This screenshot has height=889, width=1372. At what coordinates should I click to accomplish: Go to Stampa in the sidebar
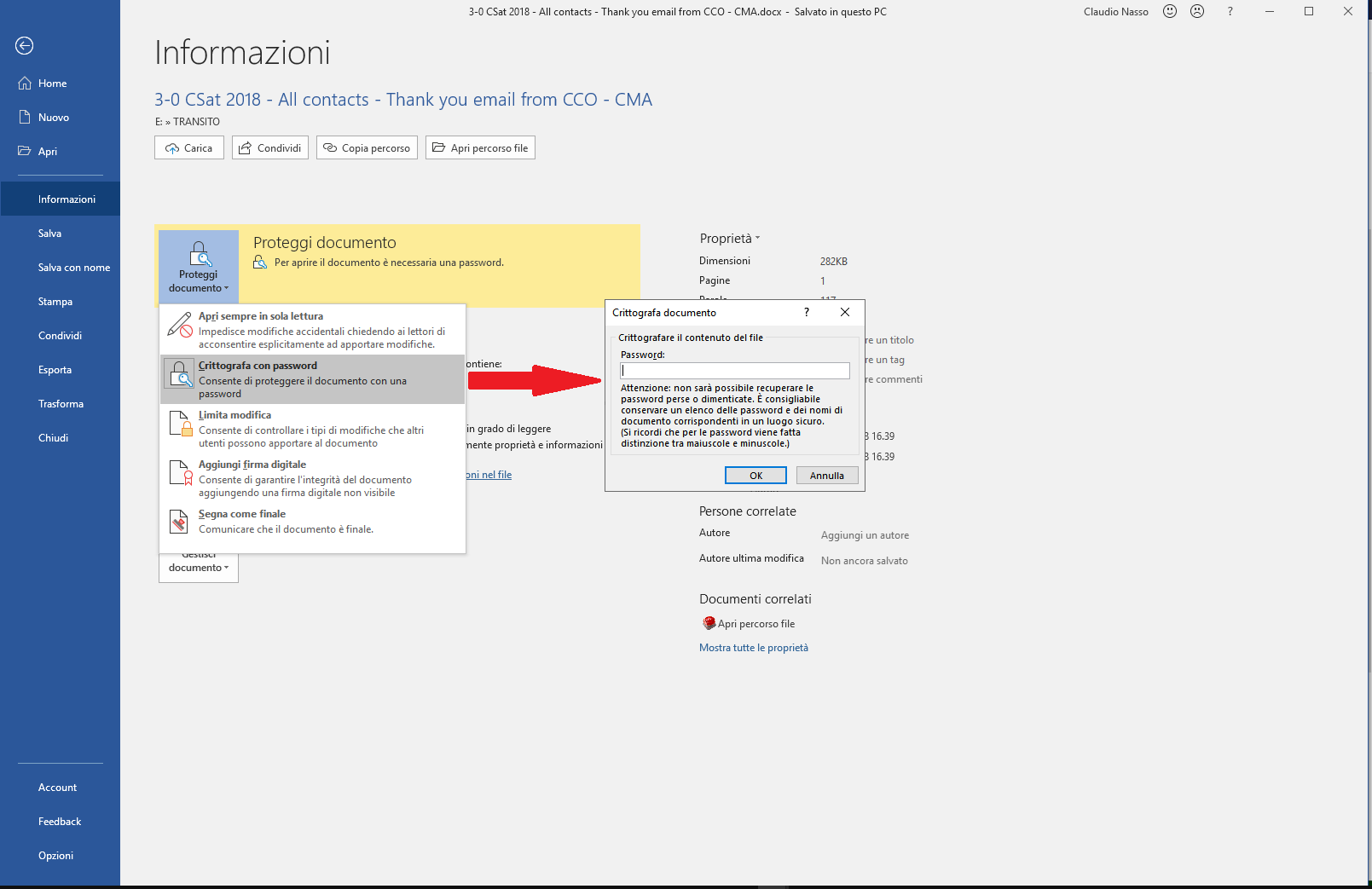point(60,302)
